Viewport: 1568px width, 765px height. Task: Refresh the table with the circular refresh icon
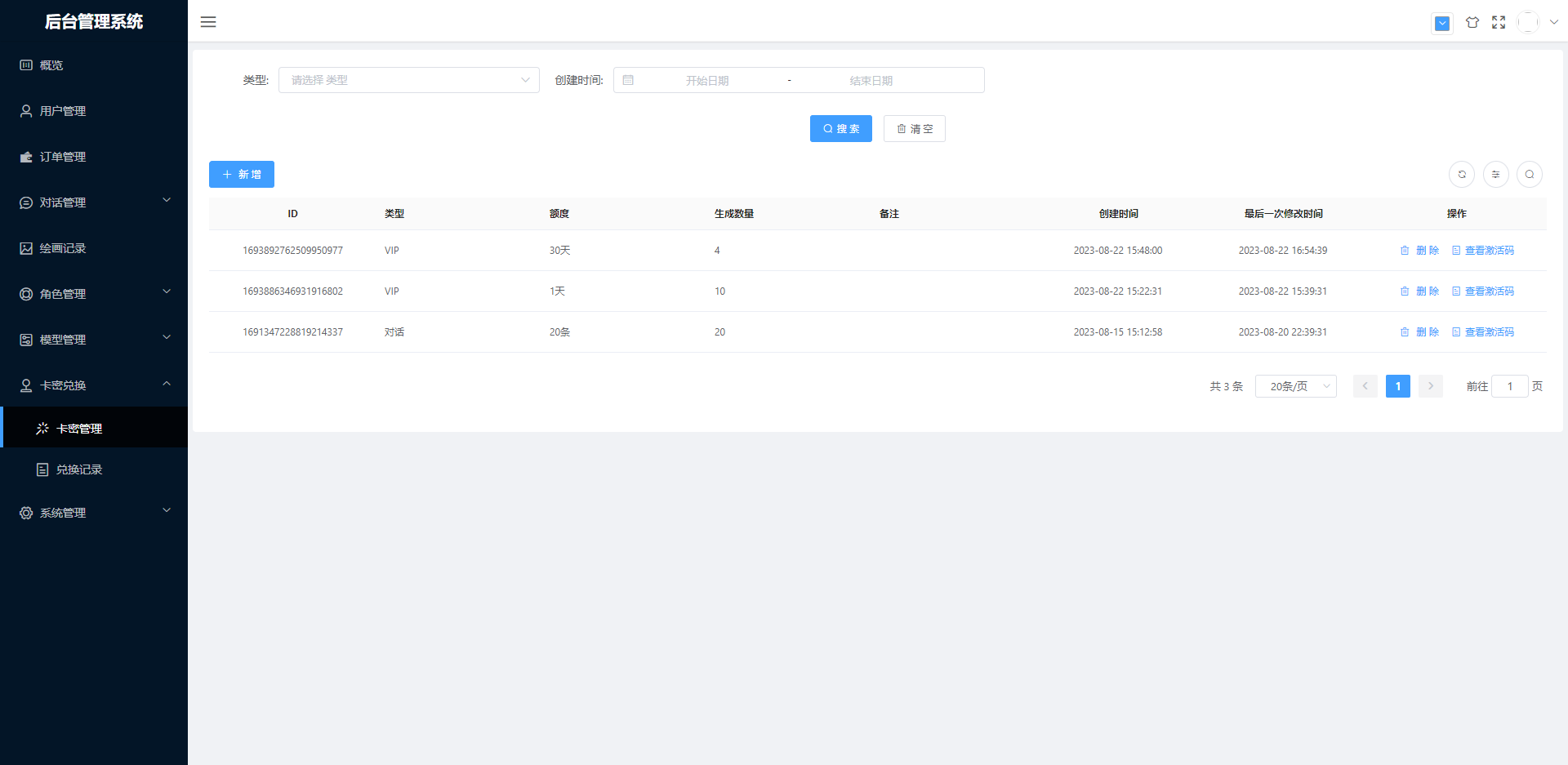pos(1462,175)
